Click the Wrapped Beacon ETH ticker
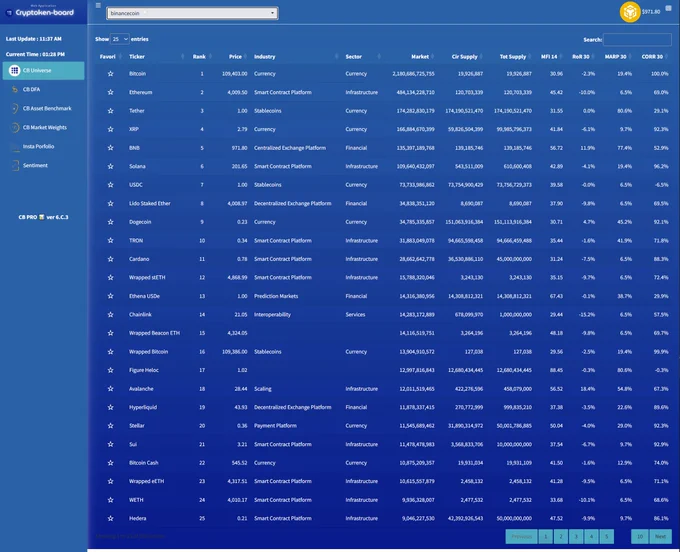 click(x=154, y=333)
